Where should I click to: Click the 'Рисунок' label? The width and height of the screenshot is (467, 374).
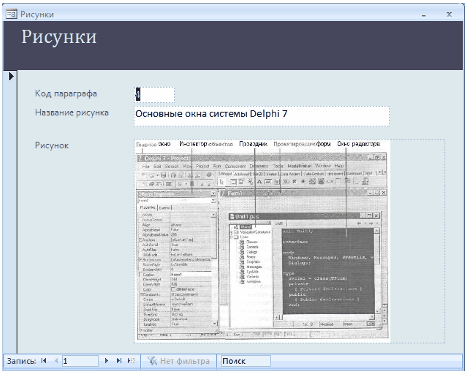[x=52, y=145]
